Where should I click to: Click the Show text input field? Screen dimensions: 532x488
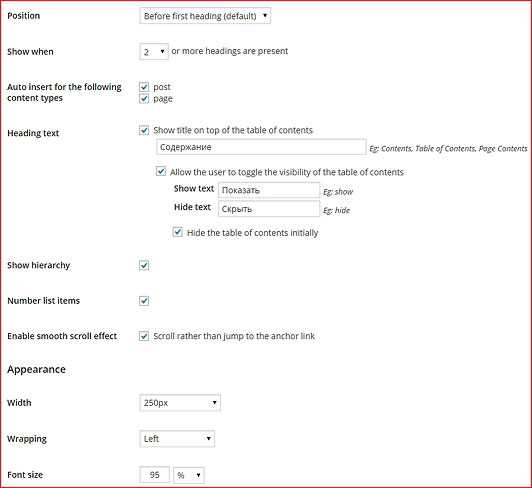(x=269, y=190)
